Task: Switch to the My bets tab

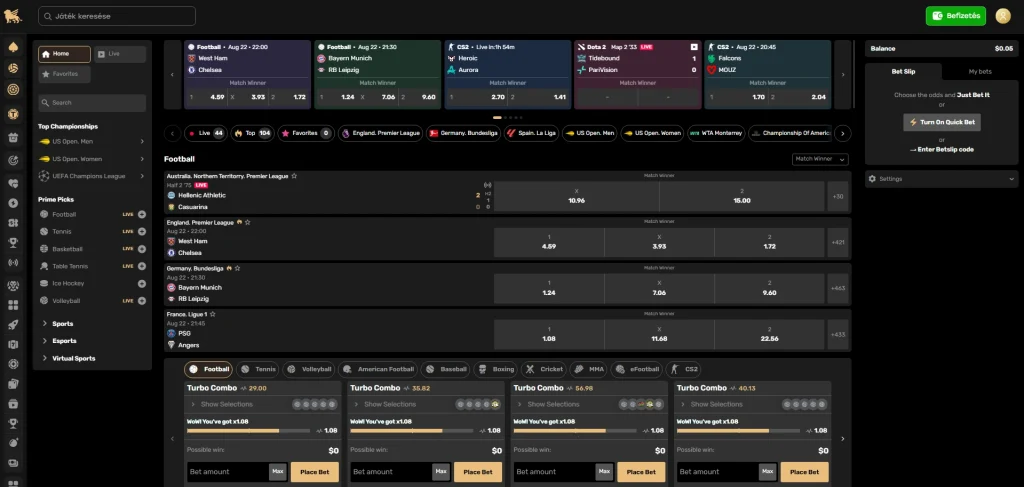Action: pos(980,71)
